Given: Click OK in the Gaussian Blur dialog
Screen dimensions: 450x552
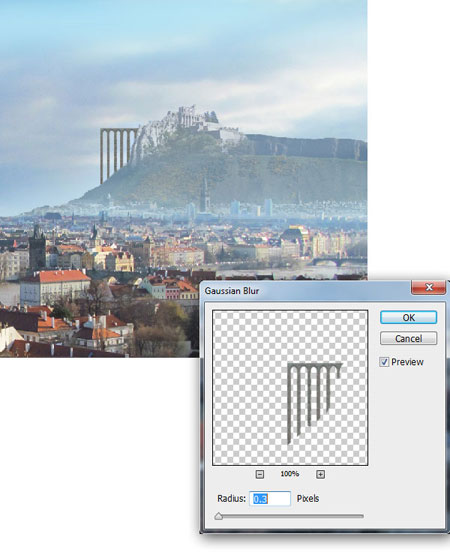Looking at the screenshot, I should pos(408,318).
